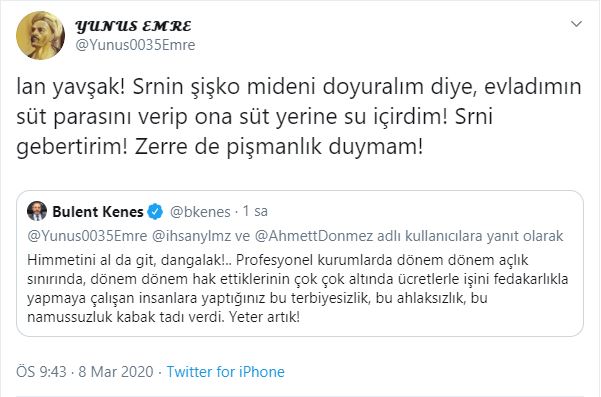This screenshot has height=397, width=601.
Task: Open the Bulent Kenes name in quoted tweet
Action: [98, 212]
